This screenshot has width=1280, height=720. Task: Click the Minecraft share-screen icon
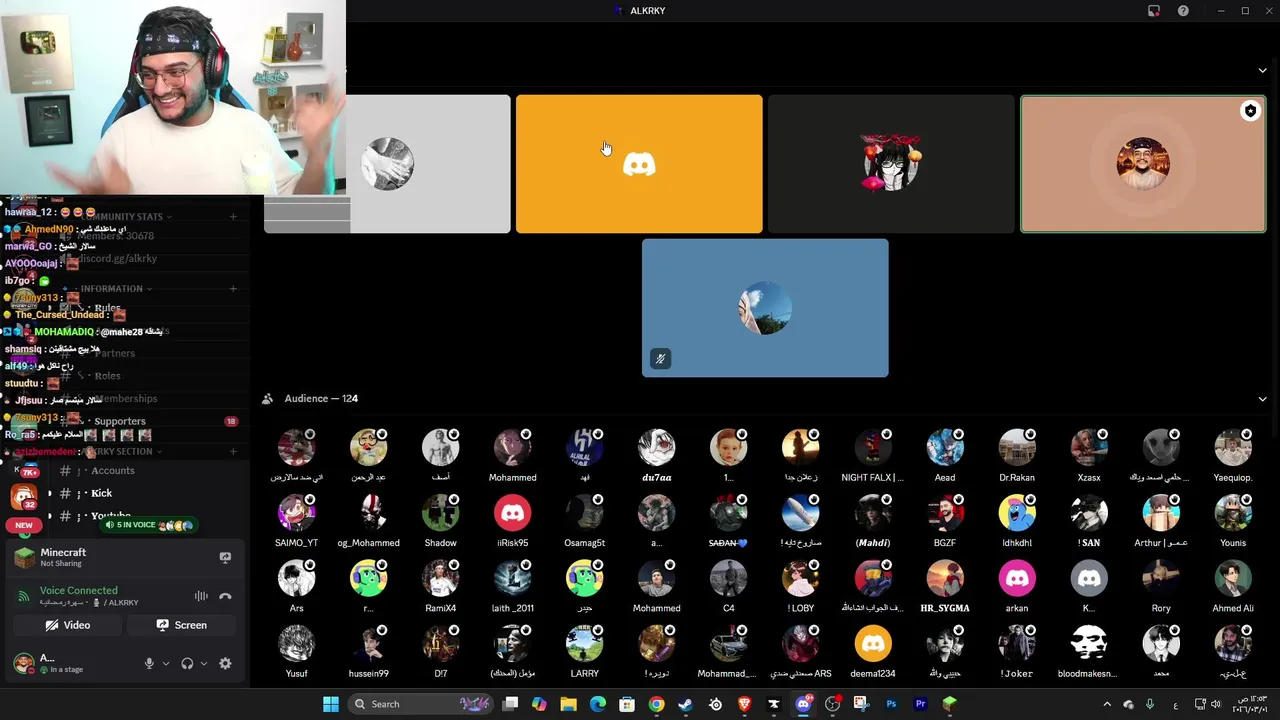coord(225,558)
